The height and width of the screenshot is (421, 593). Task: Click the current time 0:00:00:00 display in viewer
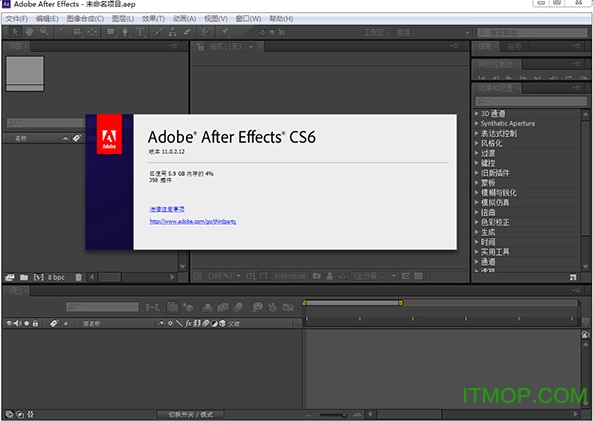290,276
